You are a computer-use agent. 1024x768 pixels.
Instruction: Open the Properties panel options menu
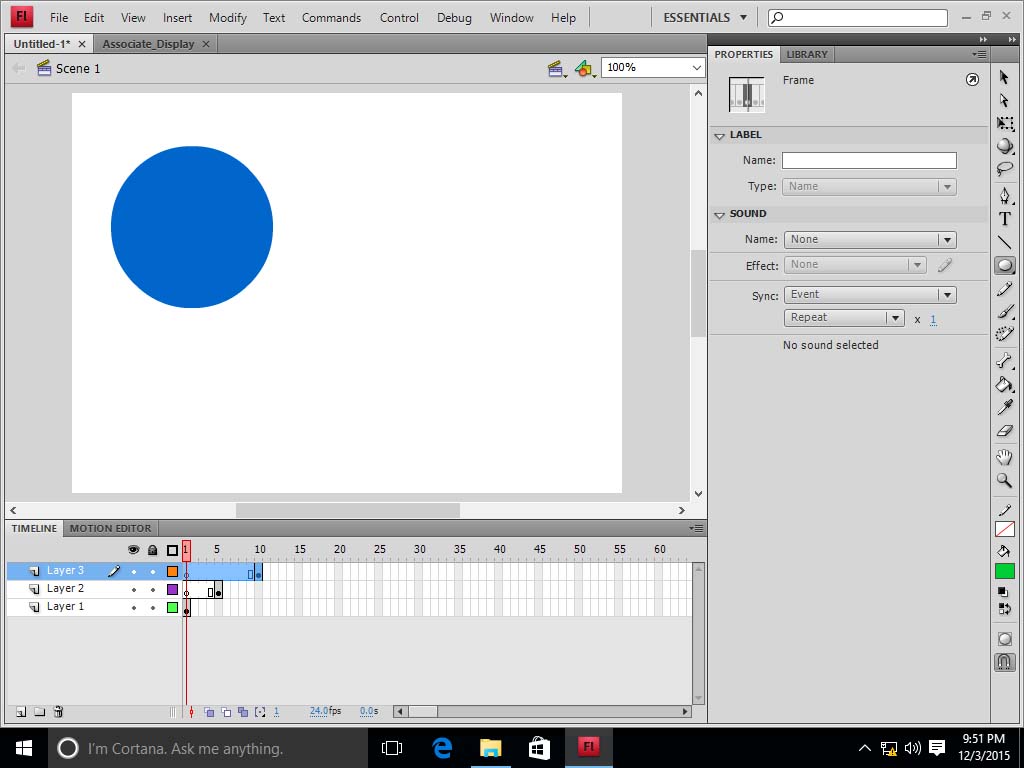979,54
